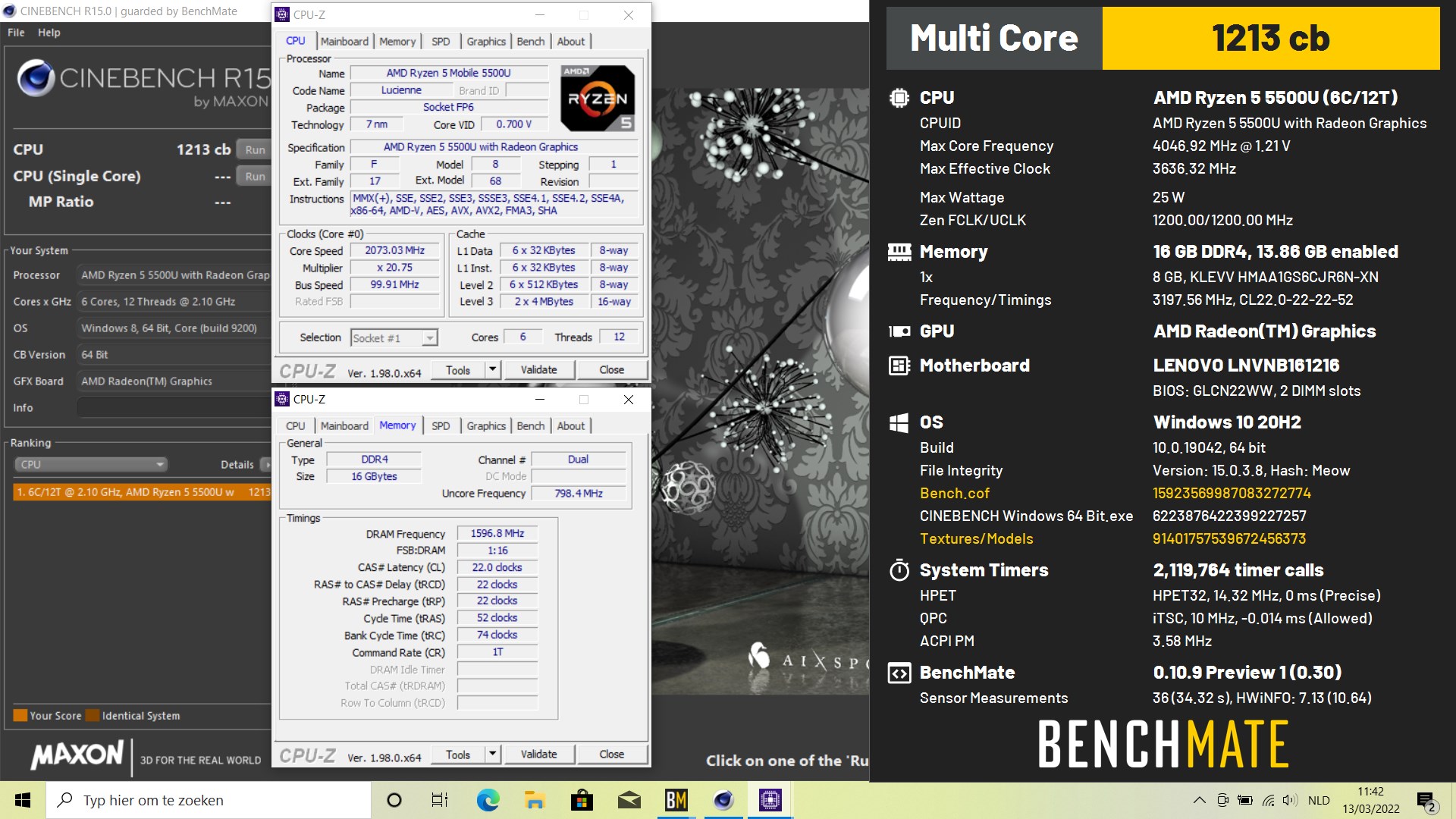Screen dimensions: 1456x819
Task: Run the CPU Single Core test
Action: [x=255, y=176]
